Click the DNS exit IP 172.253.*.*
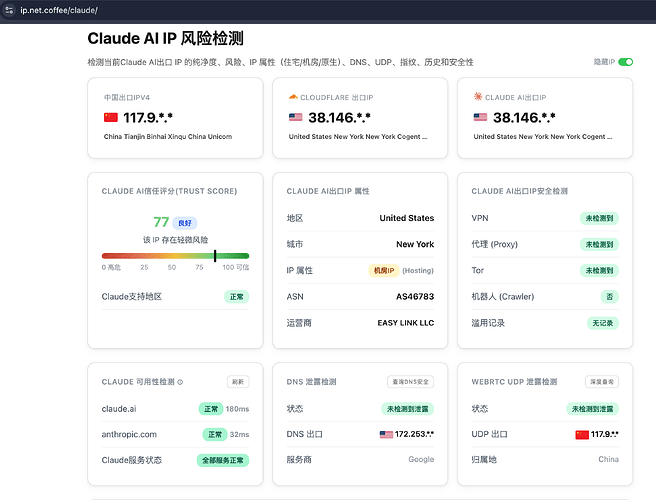The image size is (656, 500). (x=414, y=434)
